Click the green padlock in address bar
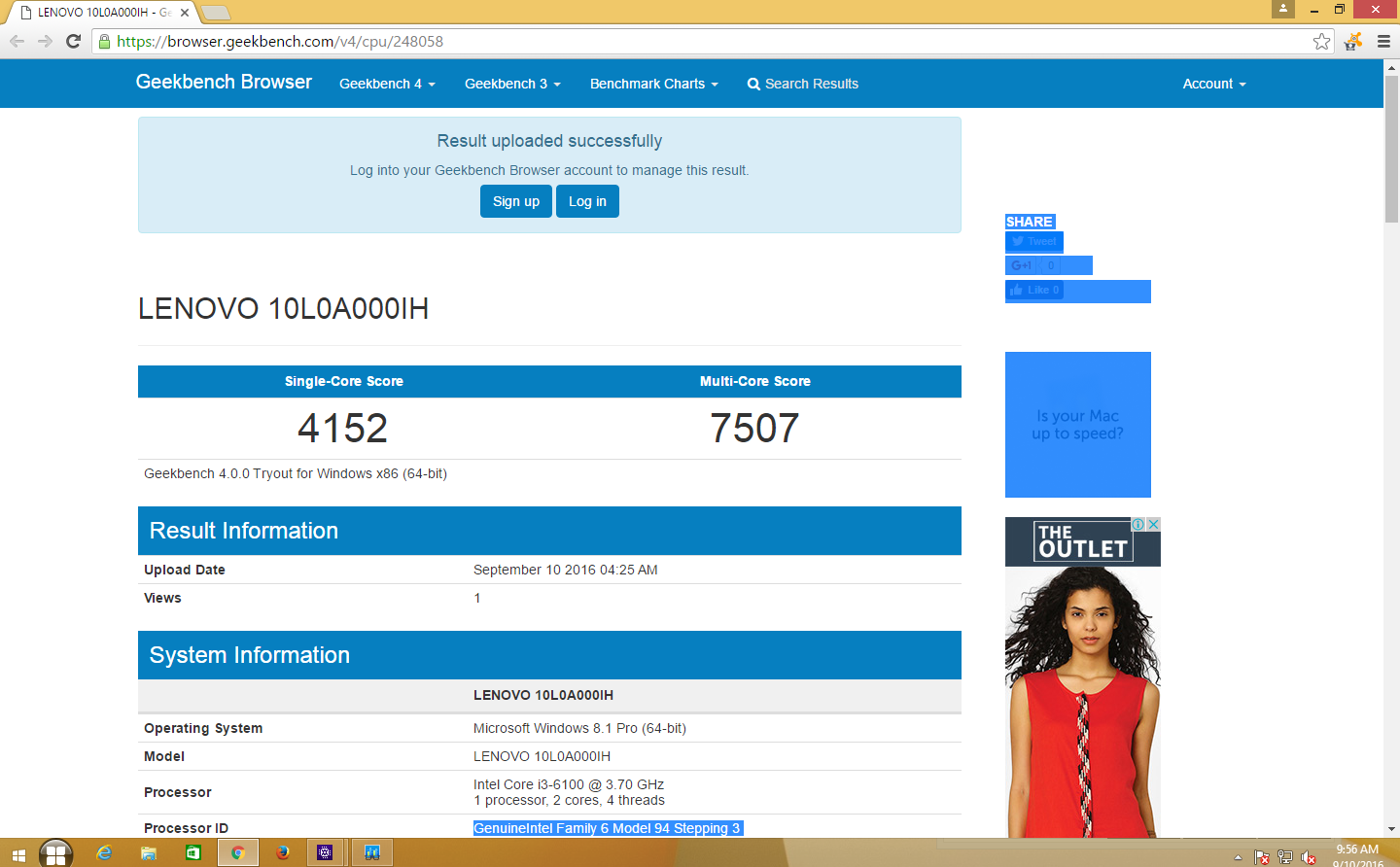Image resolution: width=1400 pixels, height=867 pixels. (105, 41)
